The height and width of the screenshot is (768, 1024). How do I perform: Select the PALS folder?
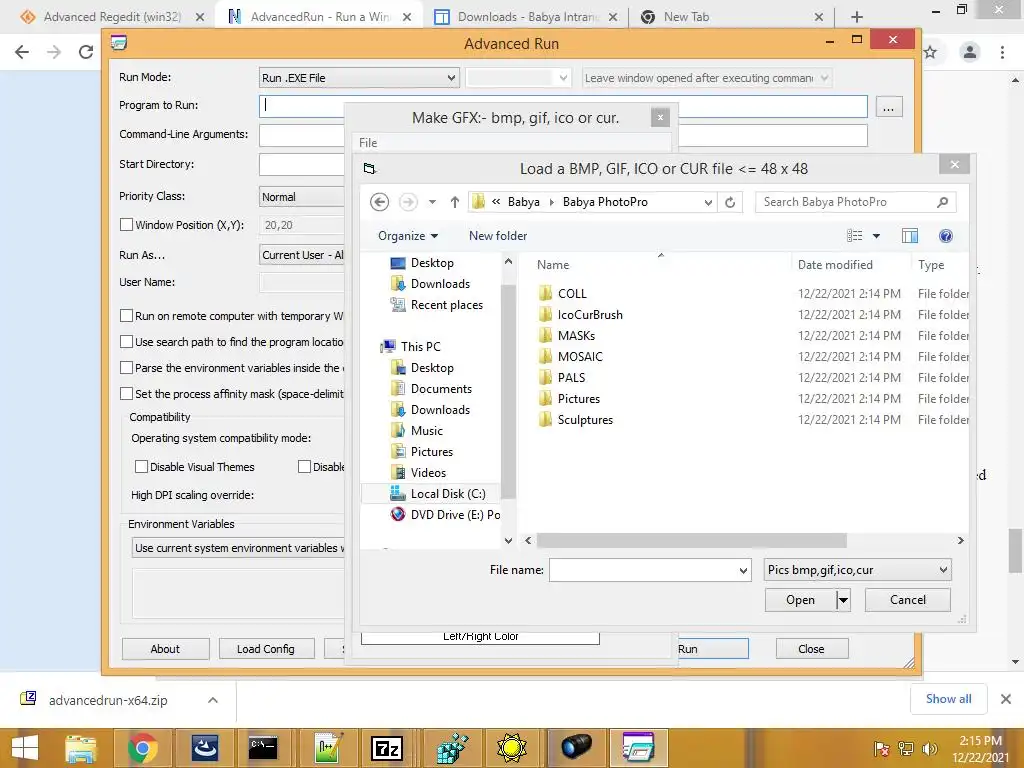click(571, 377)
